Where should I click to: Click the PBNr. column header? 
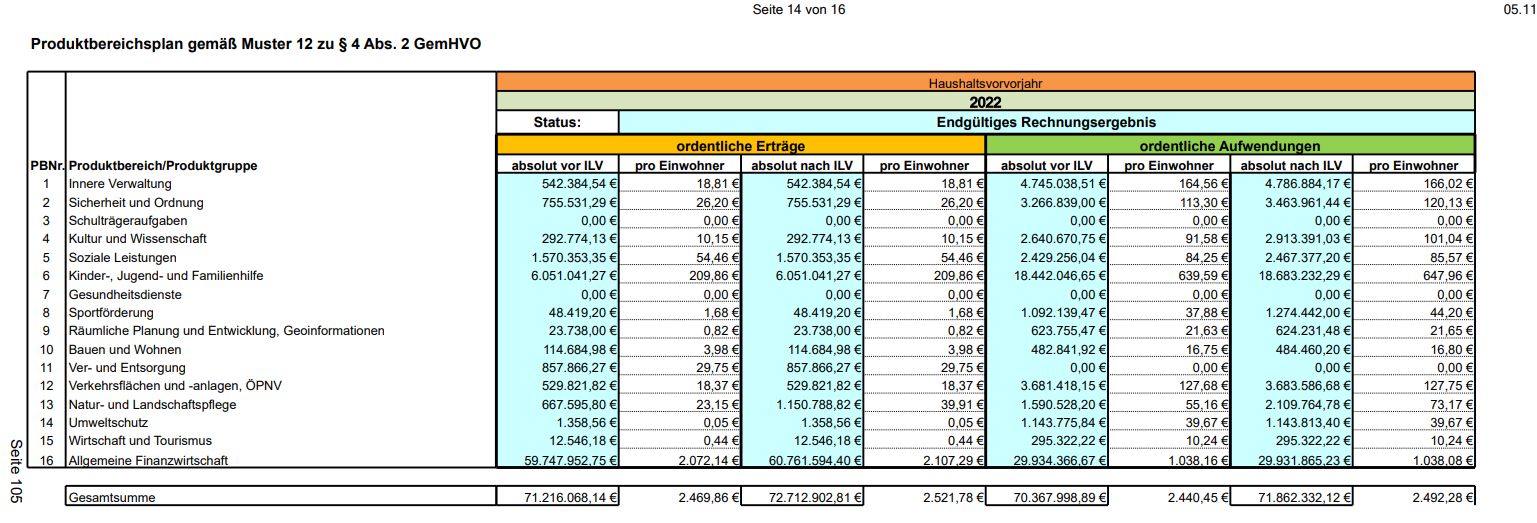46,166
